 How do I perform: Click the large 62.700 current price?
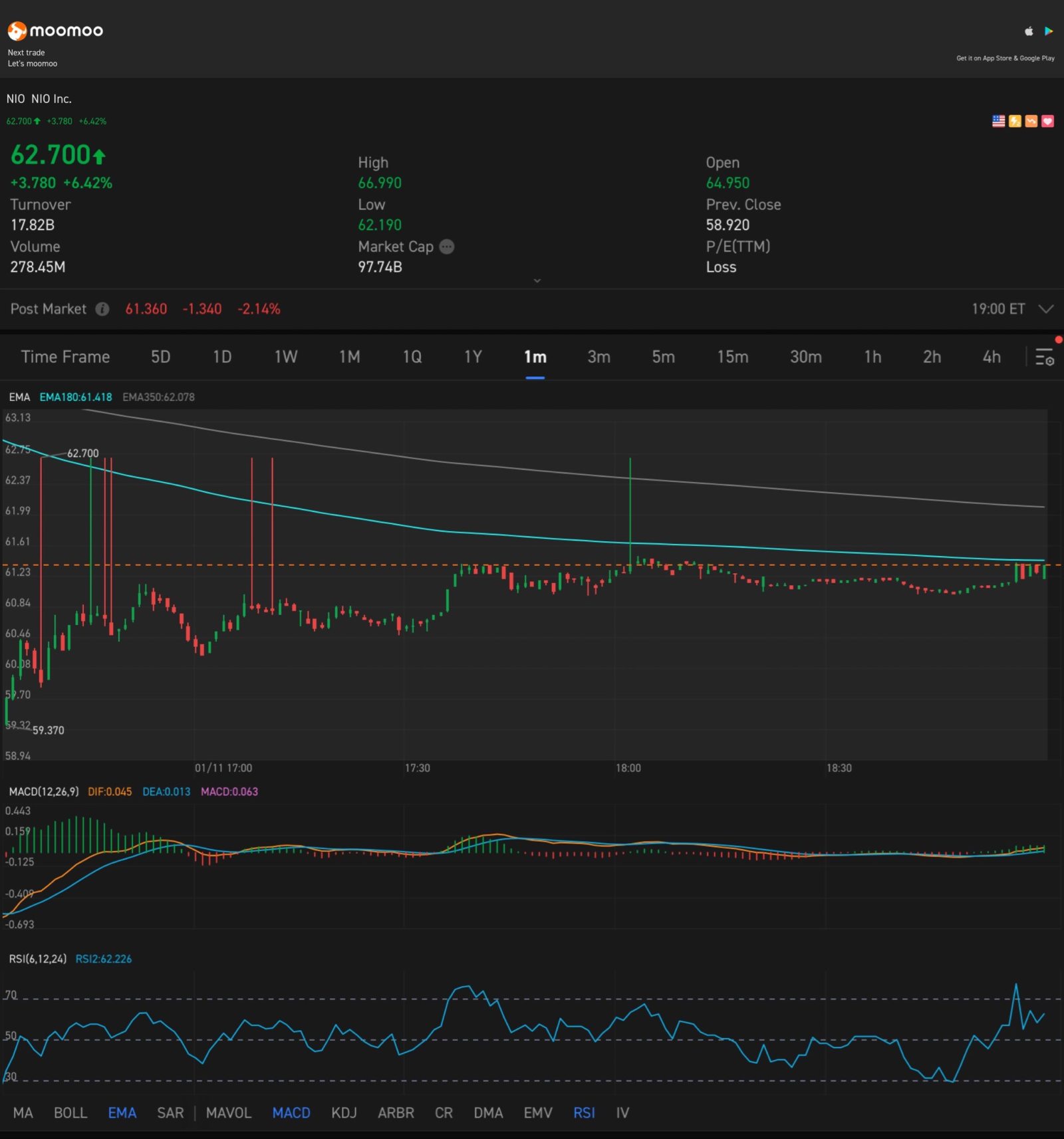click(58, 155)
